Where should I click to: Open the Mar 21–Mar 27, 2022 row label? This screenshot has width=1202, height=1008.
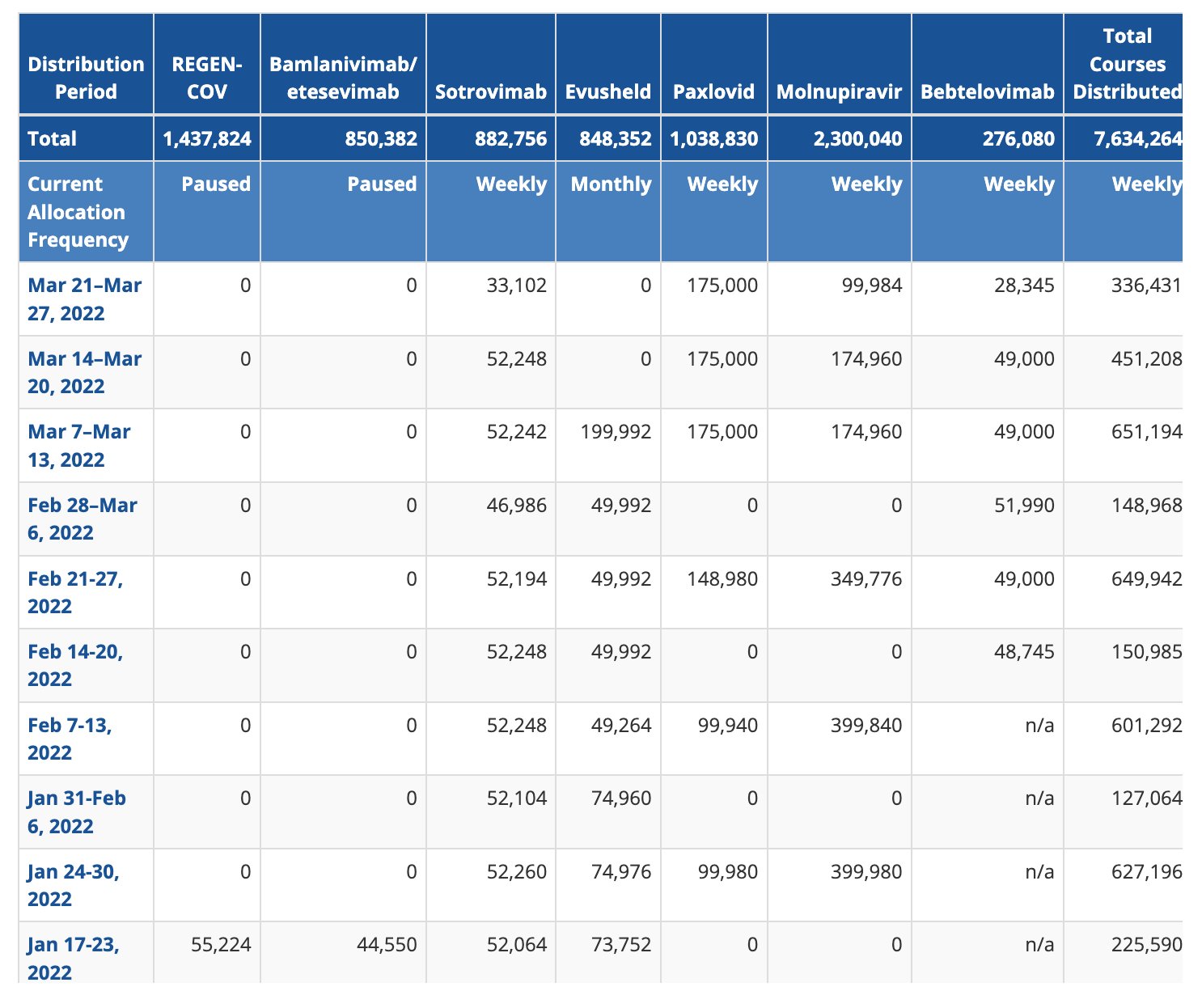pos(83,299)
